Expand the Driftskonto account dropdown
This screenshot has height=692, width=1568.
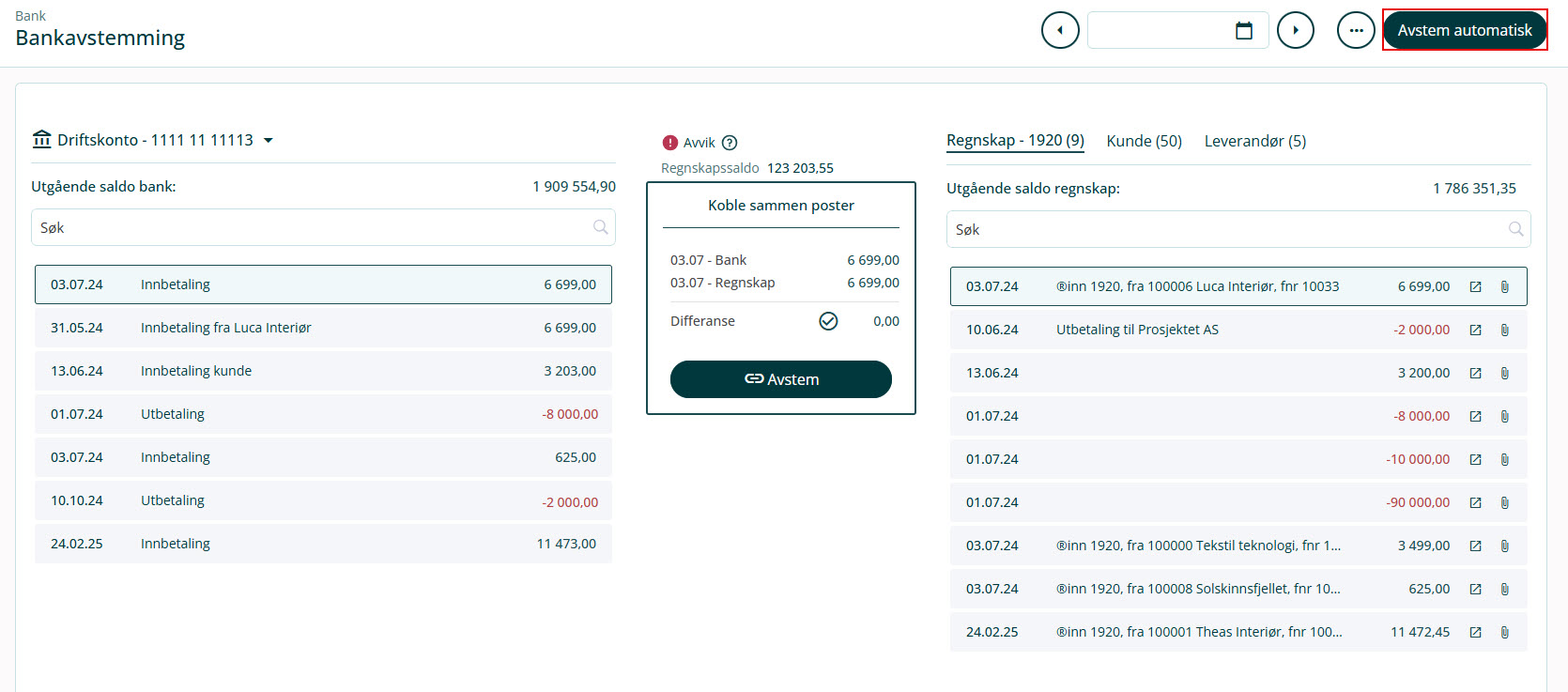click(268, 141)
